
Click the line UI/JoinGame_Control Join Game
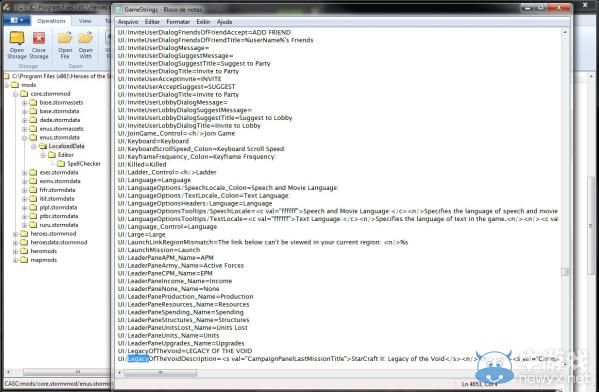pyautogui.click(x=176, y=133)
